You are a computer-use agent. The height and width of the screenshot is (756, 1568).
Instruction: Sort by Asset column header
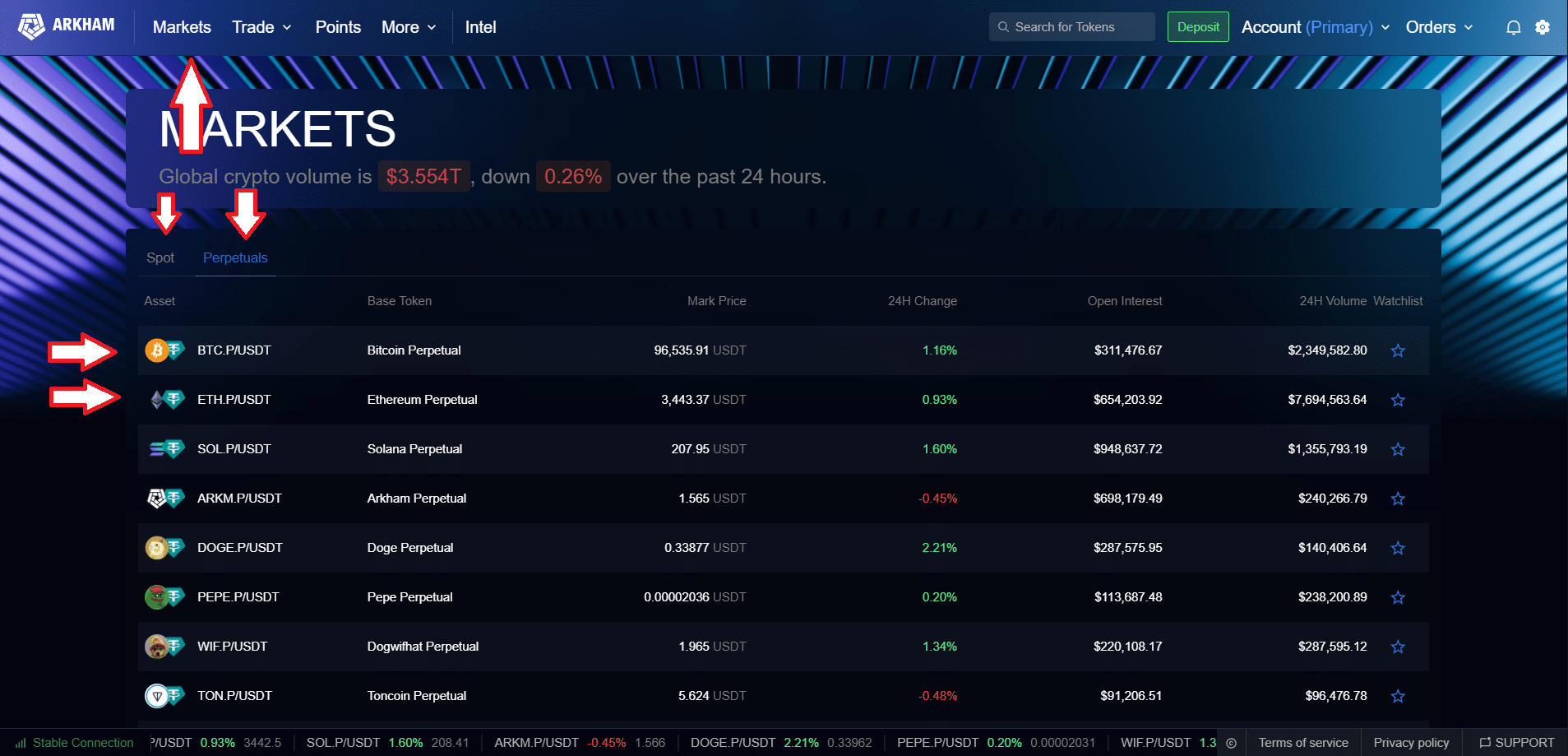pos(160,301)
